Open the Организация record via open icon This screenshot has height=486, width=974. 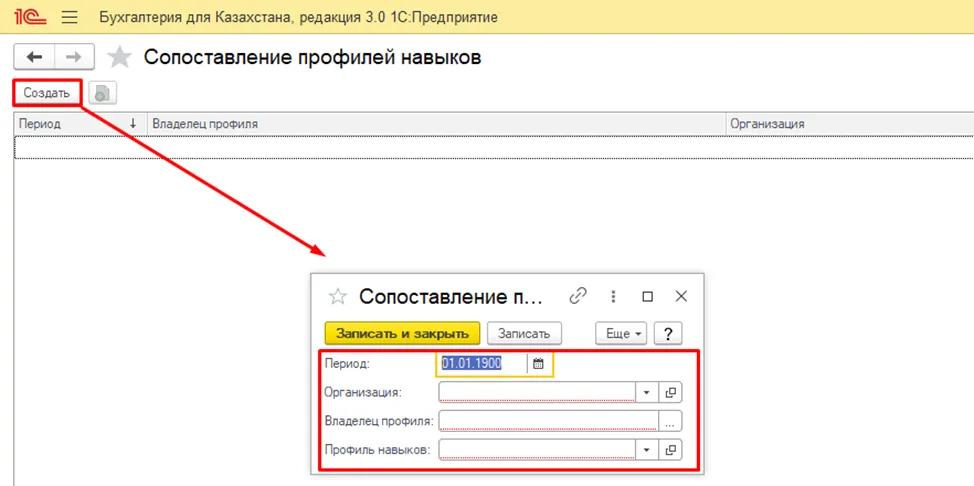pyautogui.click(x=670, y=392)
